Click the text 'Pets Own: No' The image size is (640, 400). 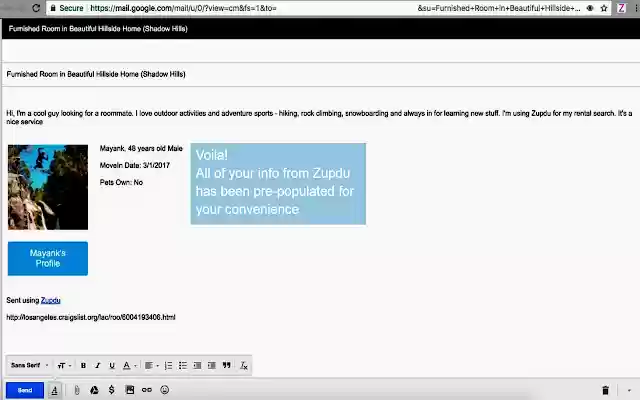click(121, 182)
